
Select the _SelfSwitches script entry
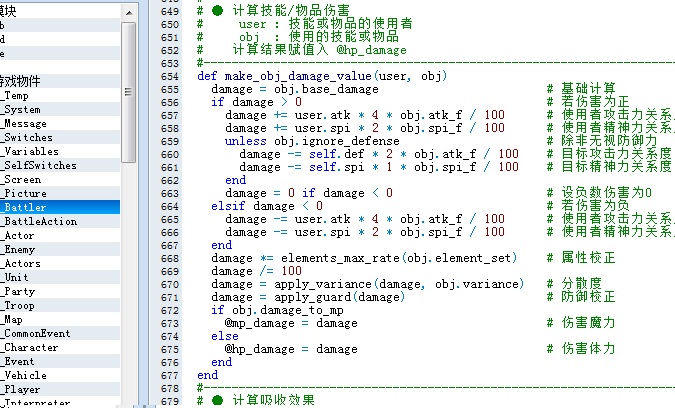tap(60, 165)
